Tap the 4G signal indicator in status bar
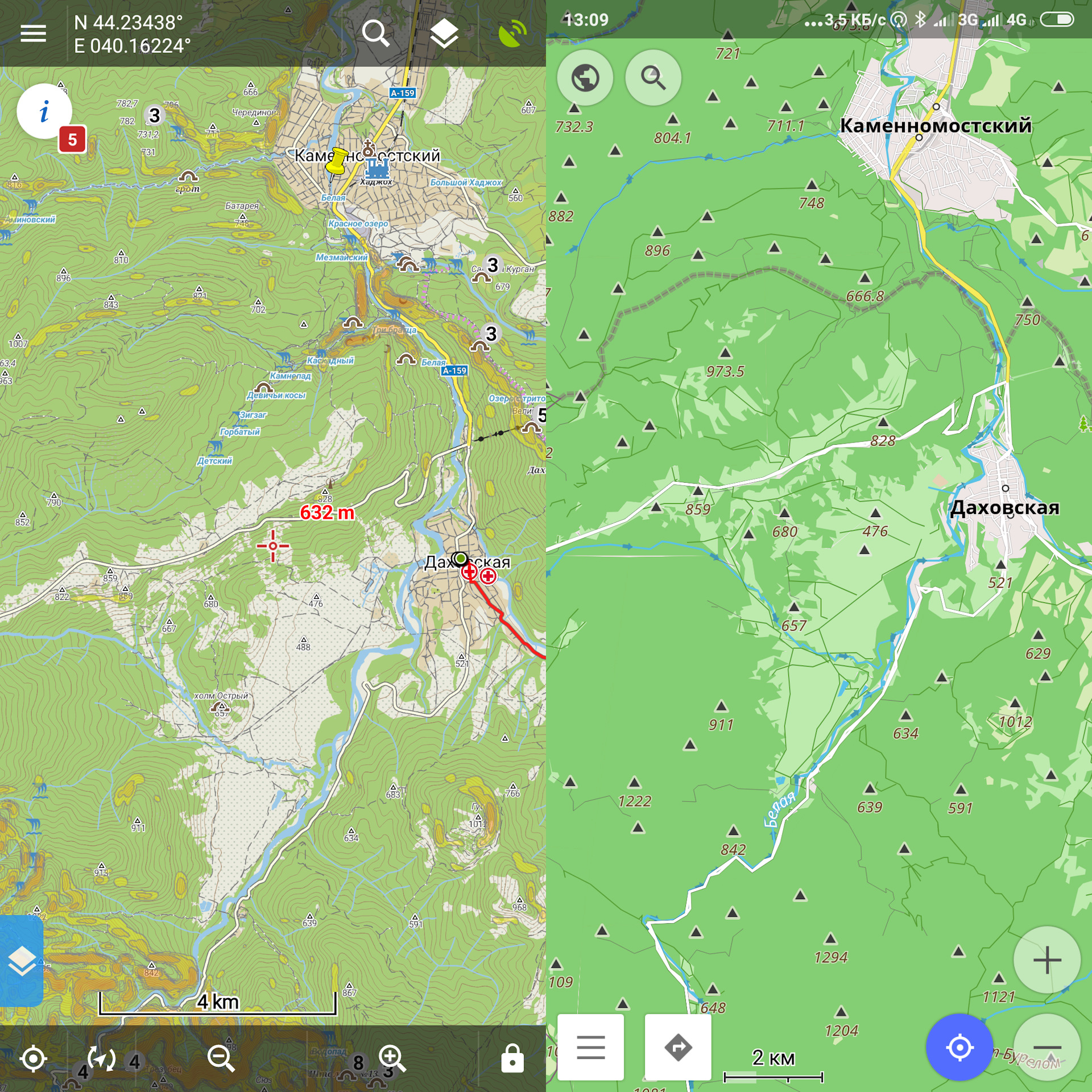The image size is (1092, 1092). (1016, 20)
